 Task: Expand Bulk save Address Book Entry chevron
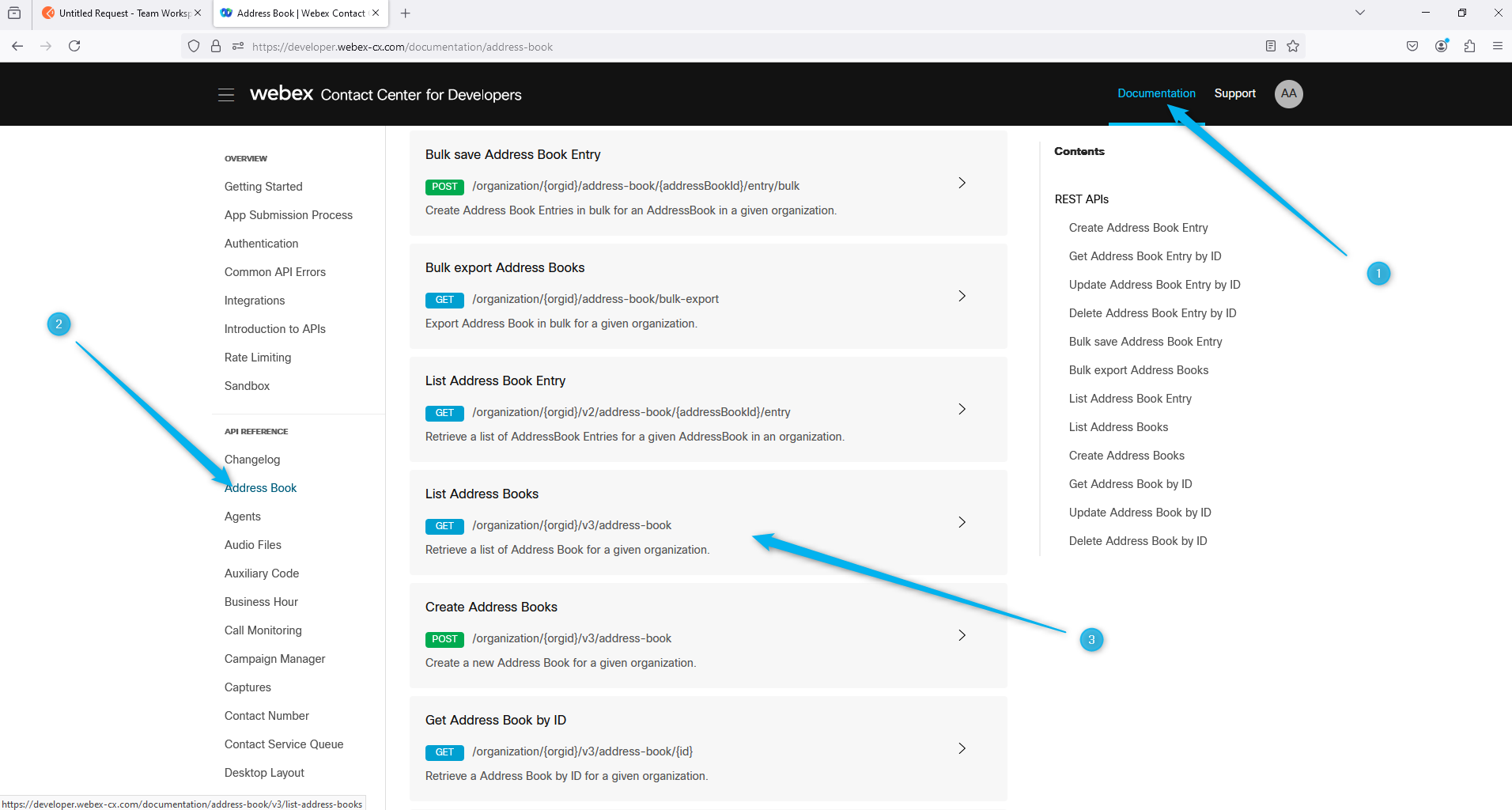[x=962, y=183]
